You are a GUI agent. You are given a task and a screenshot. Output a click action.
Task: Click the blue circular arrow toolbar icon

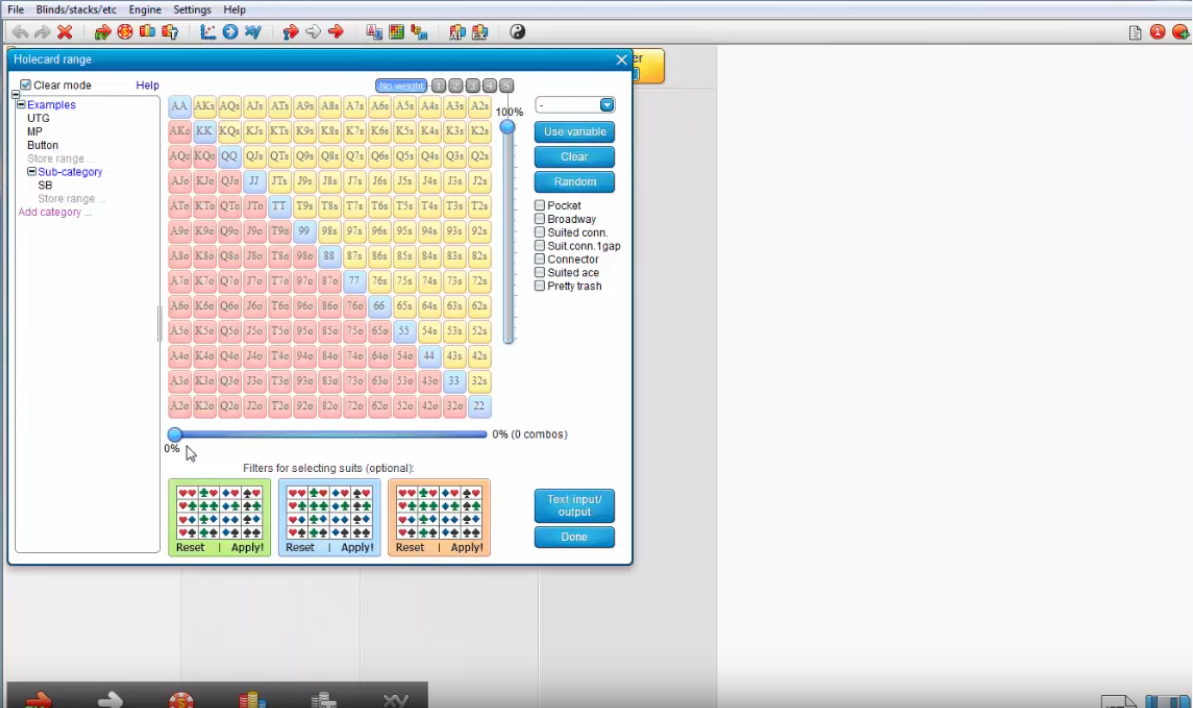[230, 32]
